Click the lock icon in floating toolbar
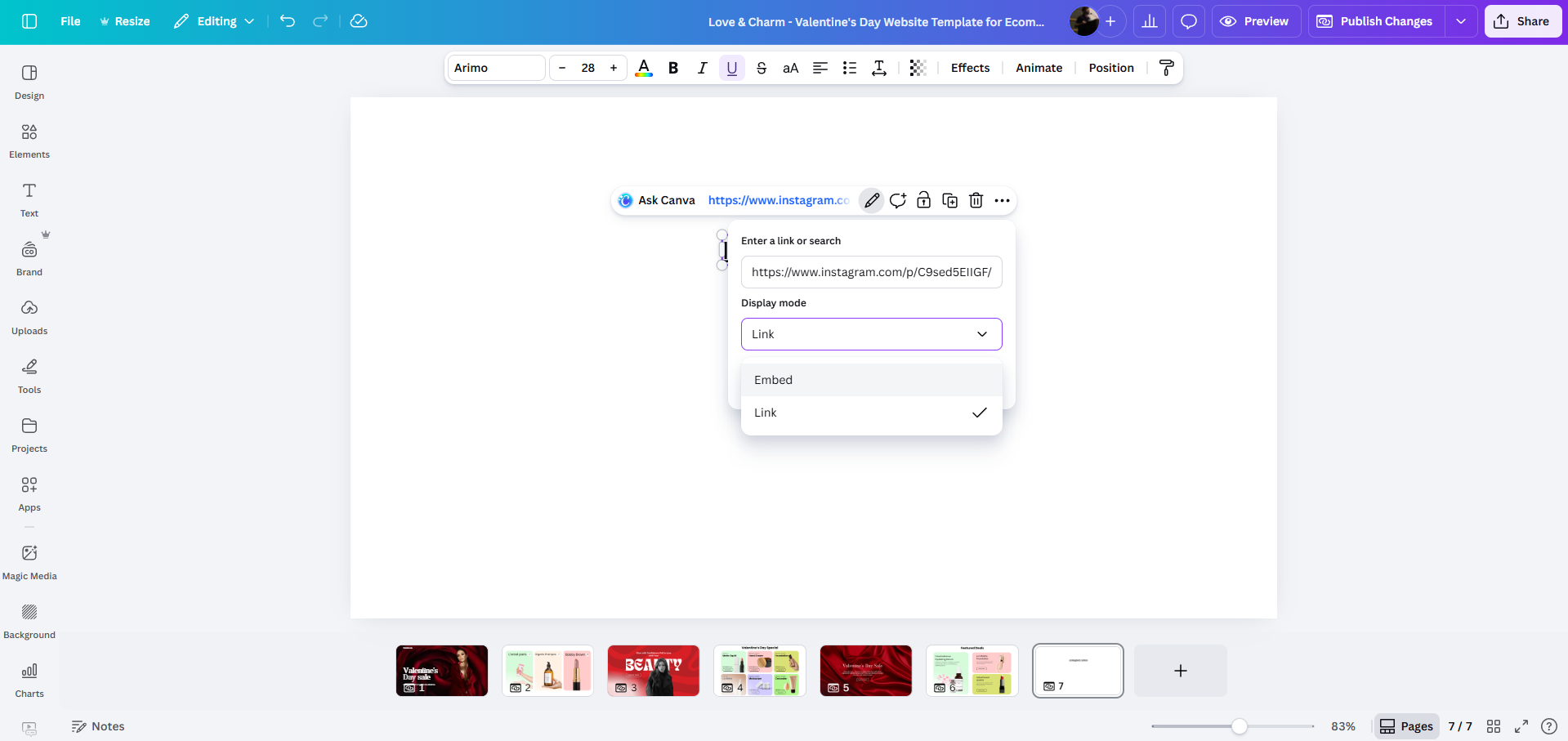The width and height of the screenshot is (1568, 741). [923, 200]
